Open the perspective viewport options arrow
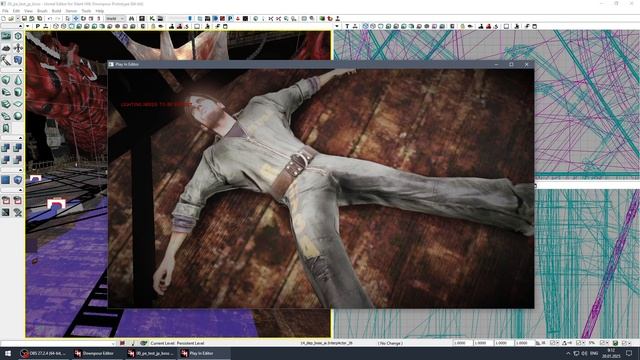Screen dimensions: 640x360 [x=27, y=27]
